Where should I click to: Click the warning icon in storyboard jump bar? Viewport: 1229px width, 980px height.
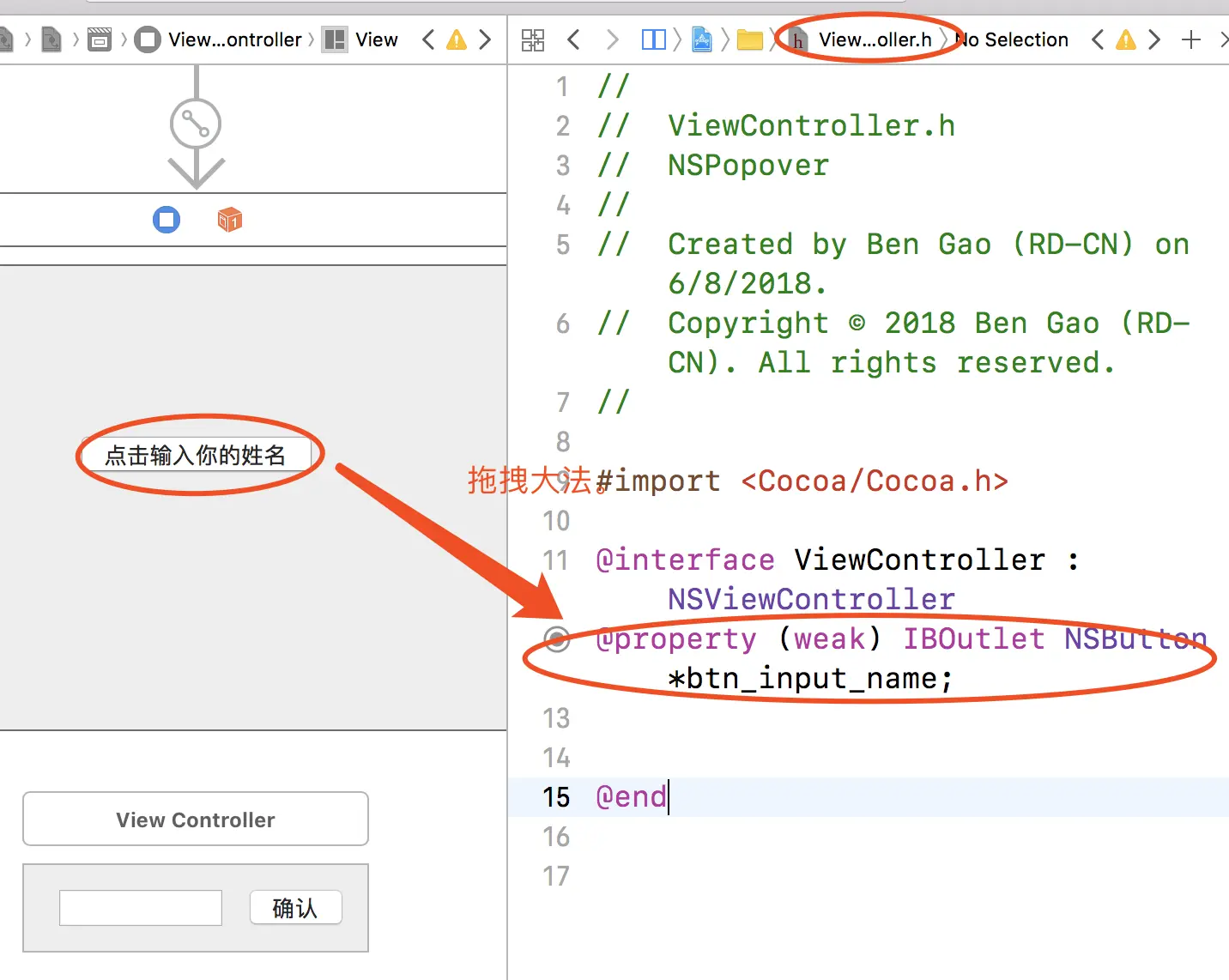point(457,39)
